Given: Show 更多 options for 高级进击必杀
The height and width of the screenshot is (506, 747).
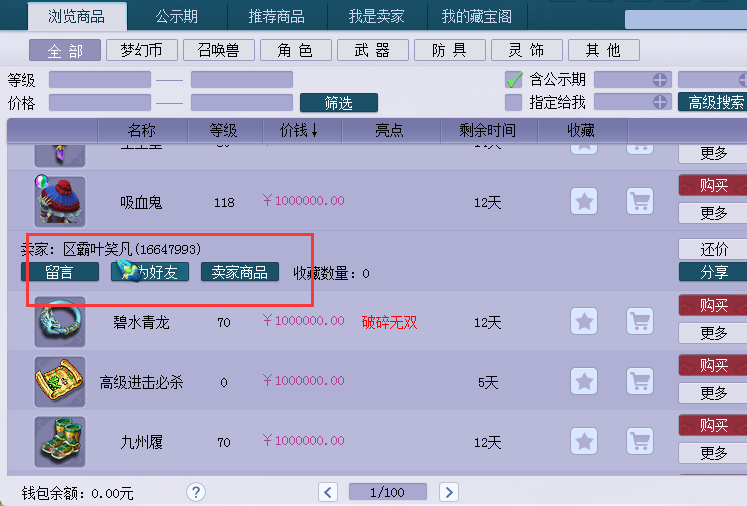Looking at the screenshot, I should pos(713,393).
